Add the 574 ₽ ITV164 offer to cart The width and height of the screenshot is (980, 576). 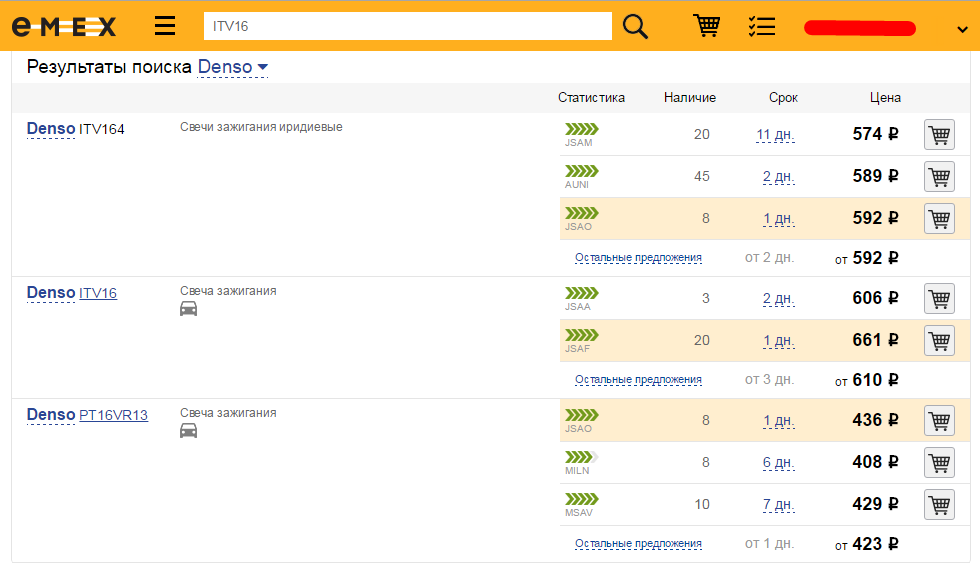pos(939,134)
